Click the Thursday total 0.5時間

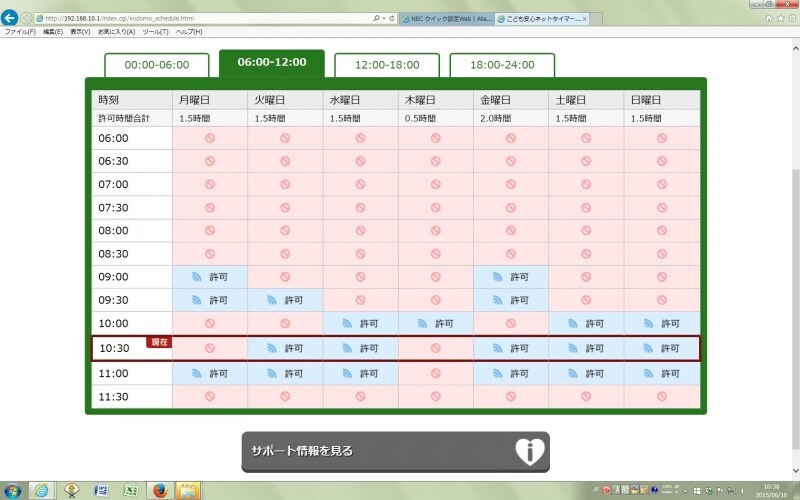point(420,118)
